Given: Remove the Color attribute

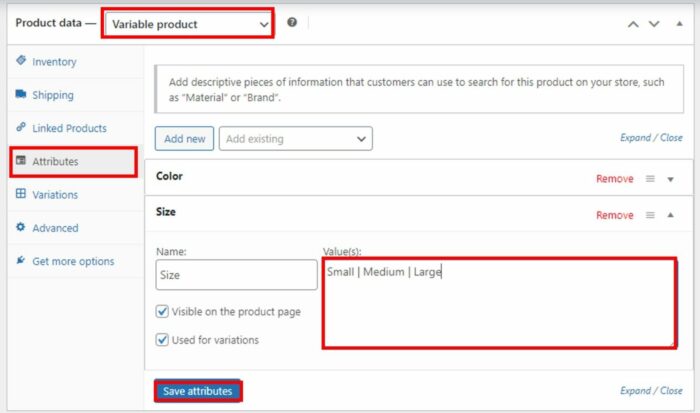Looking at the screenshot, I should tap(614, 179).
